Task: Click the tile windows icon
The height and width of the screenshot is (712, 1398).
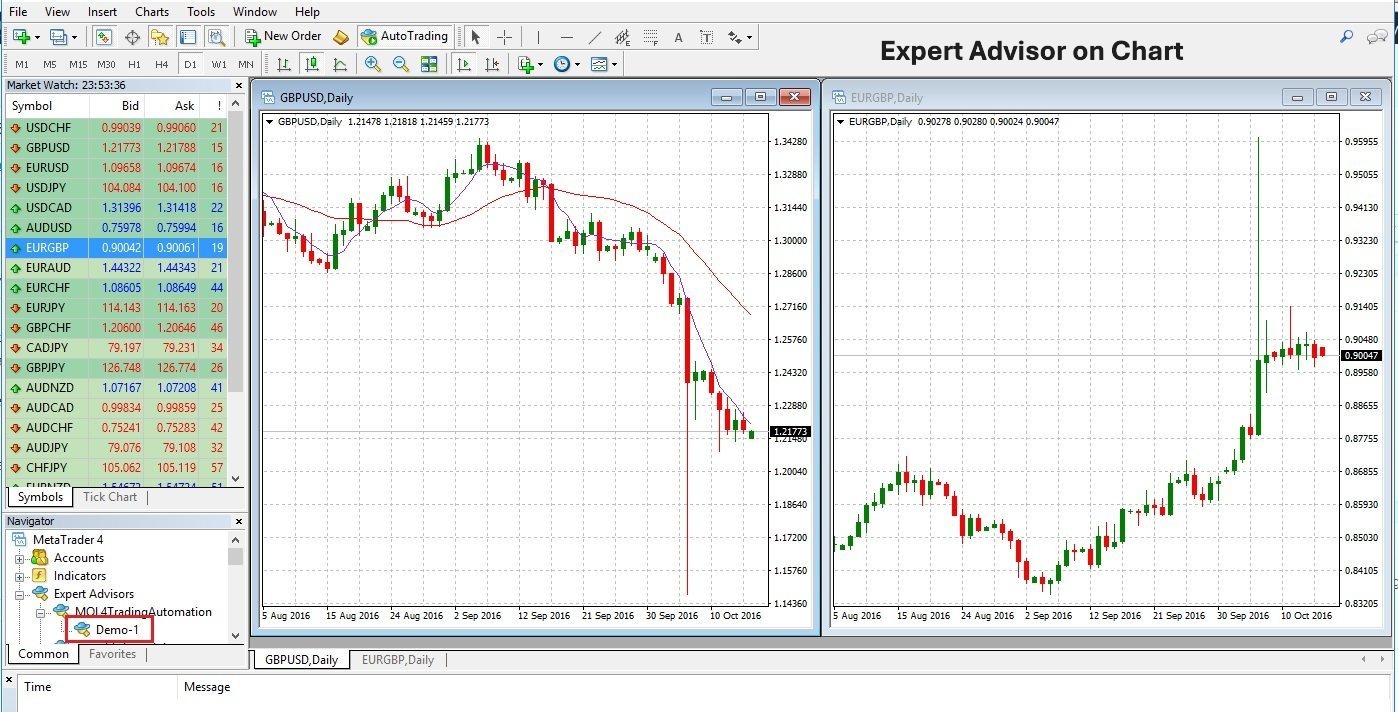Action: 429,64
